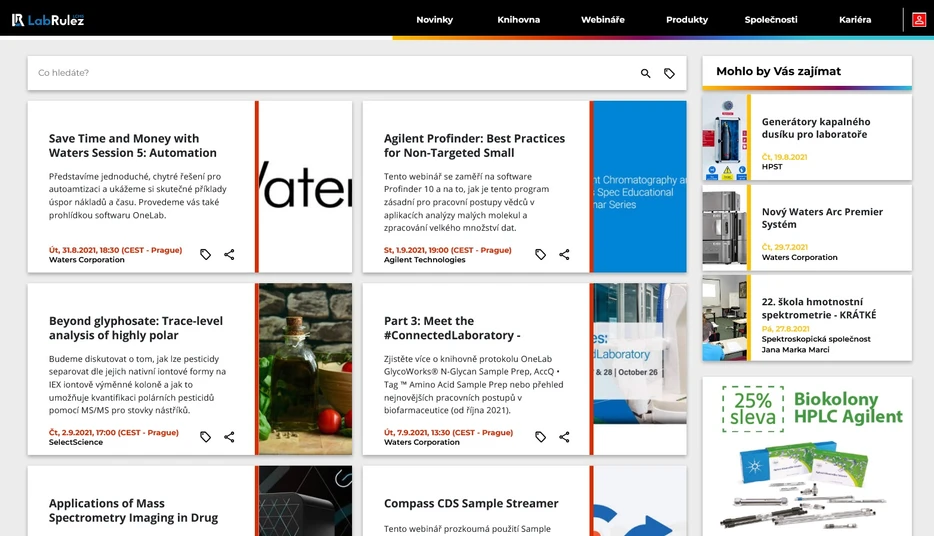Image resolution: width=934 pixels, height=536 pixels.
Task: Click the search magnifier icon
Action: click(x=645, y=73)
